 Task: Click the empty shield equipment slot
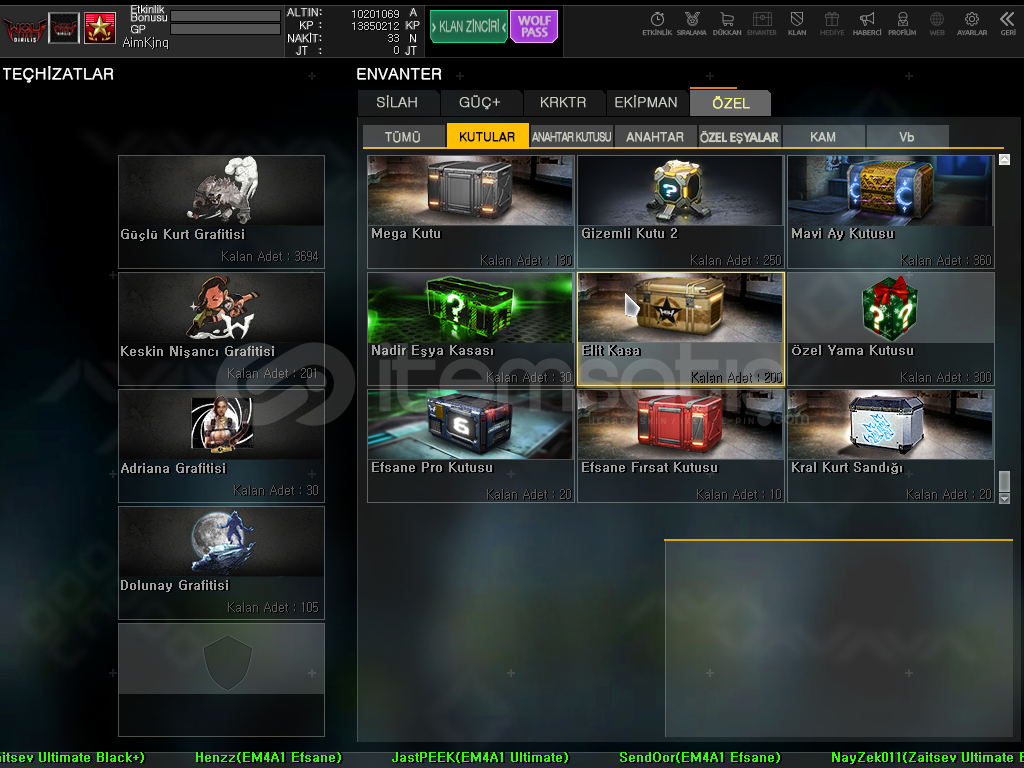[221, 679]
